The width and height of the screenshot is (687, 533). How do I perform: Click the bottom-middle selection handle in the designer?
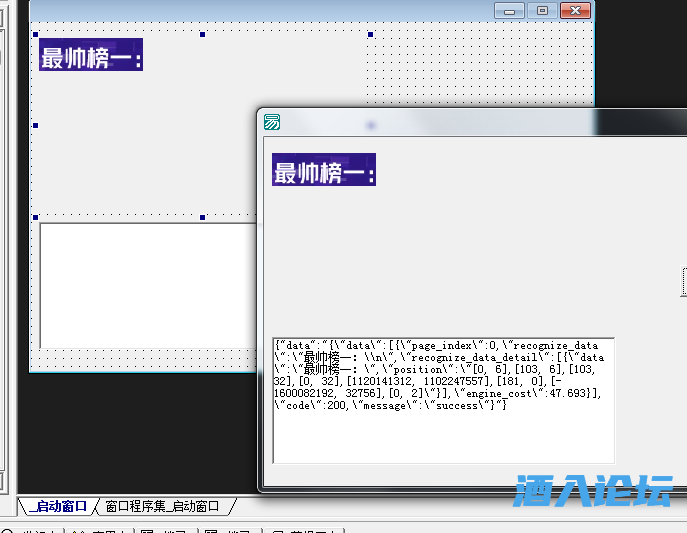pos(203,217)
